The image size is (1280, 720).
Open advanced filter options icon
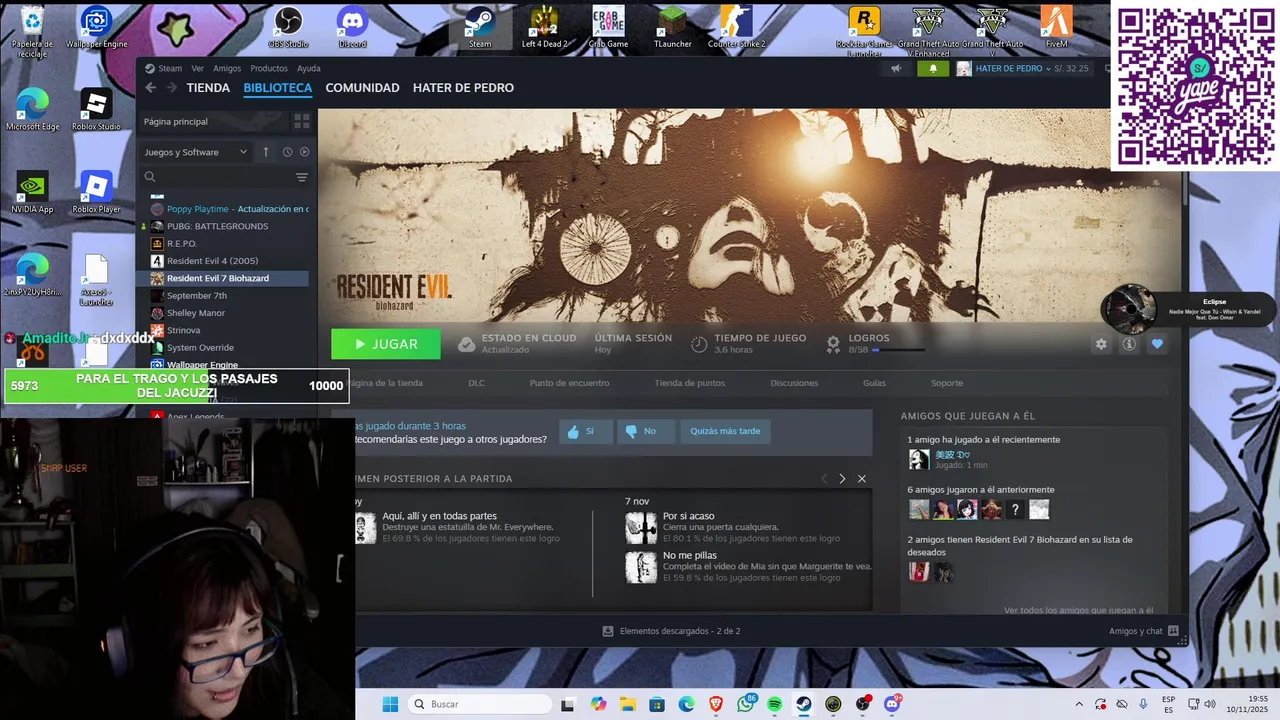tap(302, 177)
